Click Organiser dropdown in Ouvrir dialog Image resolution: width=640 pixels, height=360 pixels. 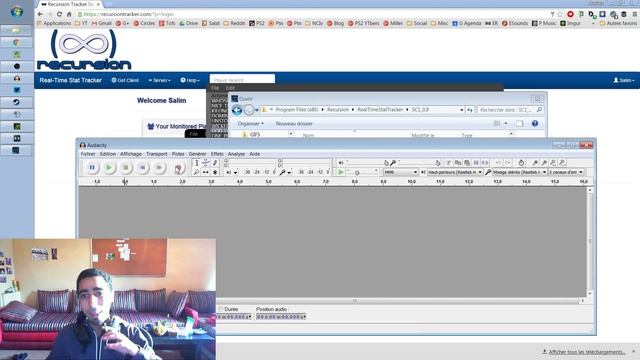click(251, 123)
